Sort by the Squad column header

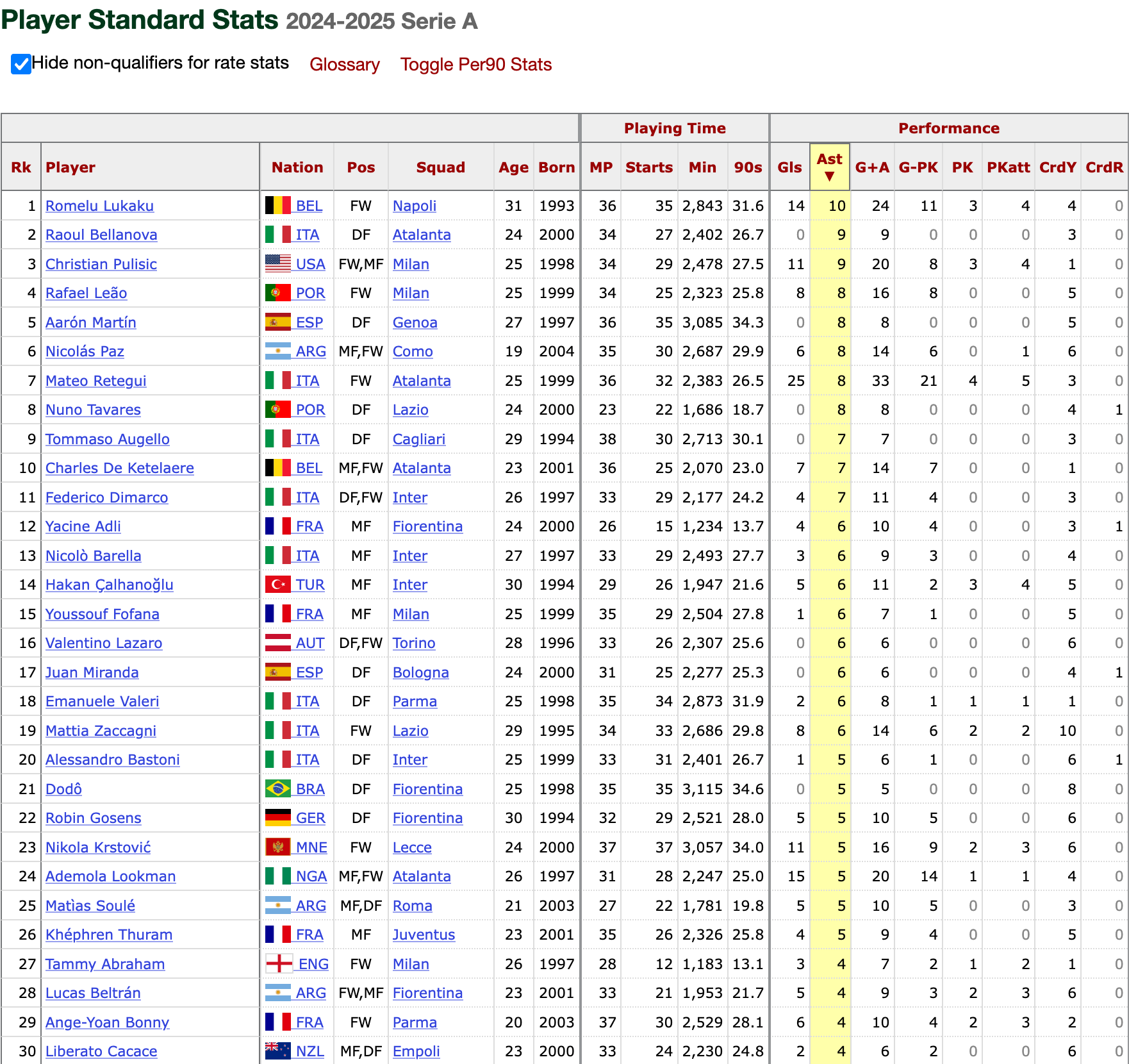pos(441,167)
